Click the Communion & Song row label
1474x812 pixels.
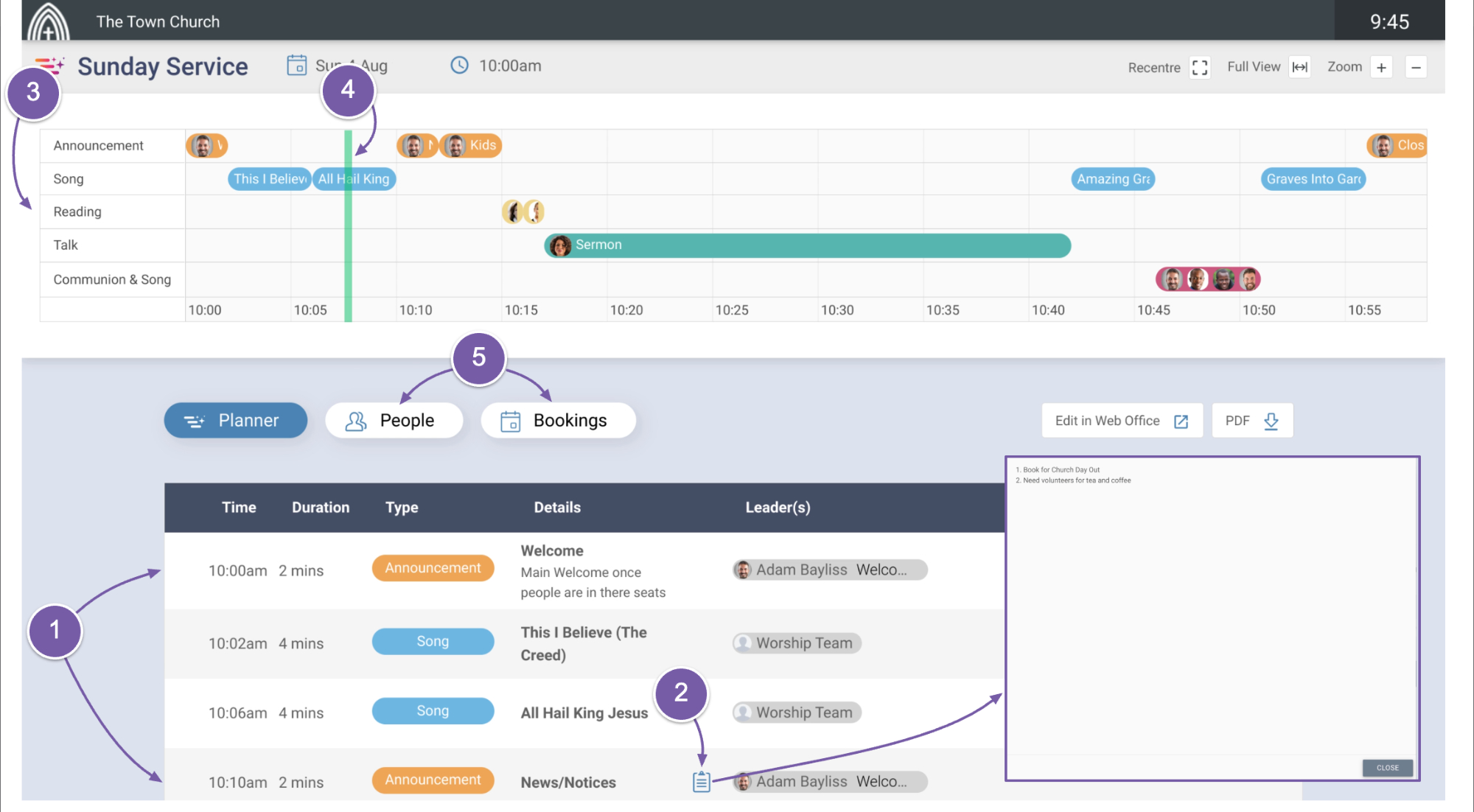[x=111, y=279]
